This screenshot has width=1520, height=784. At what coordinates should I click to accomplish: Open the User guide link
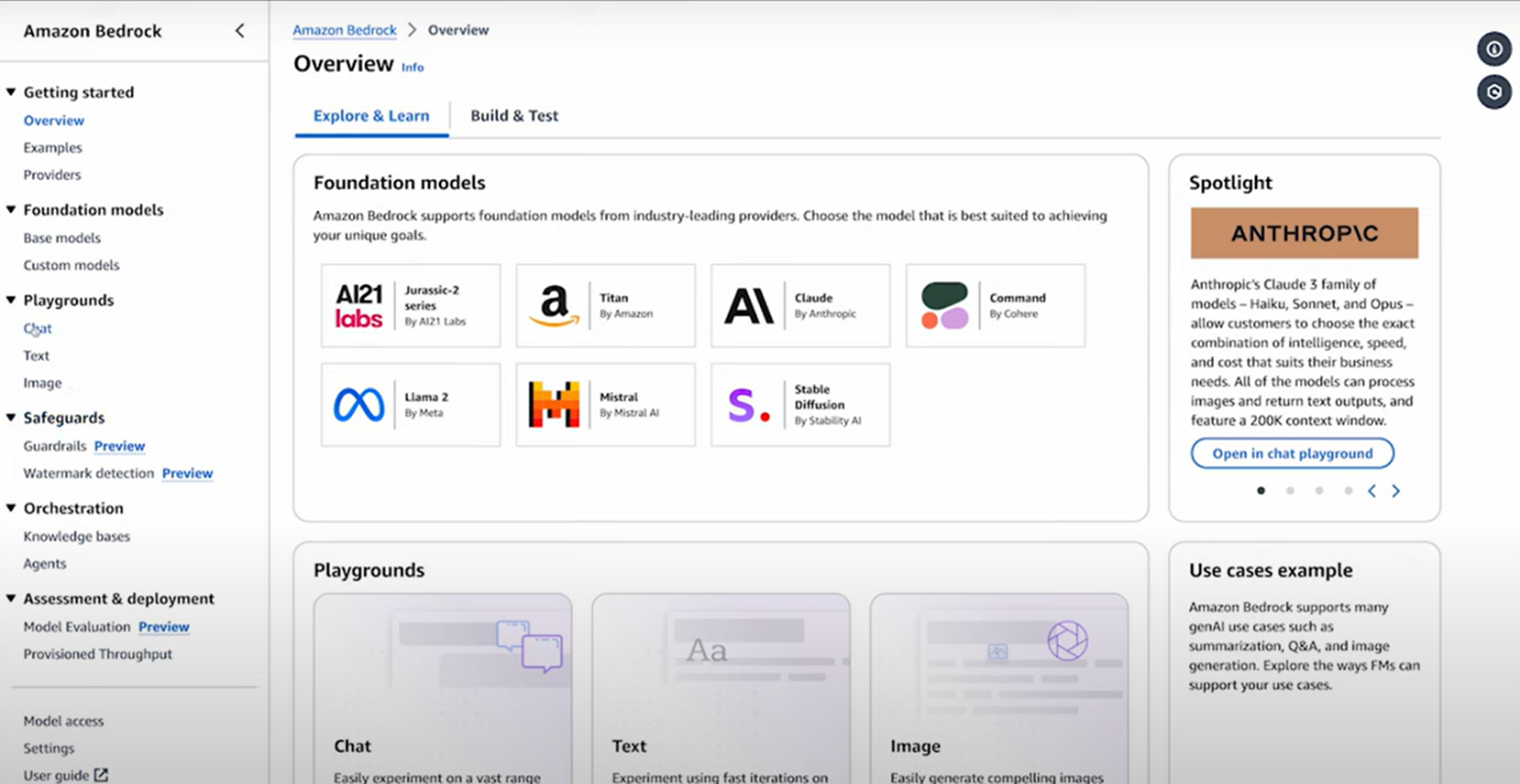pos(56,775)
